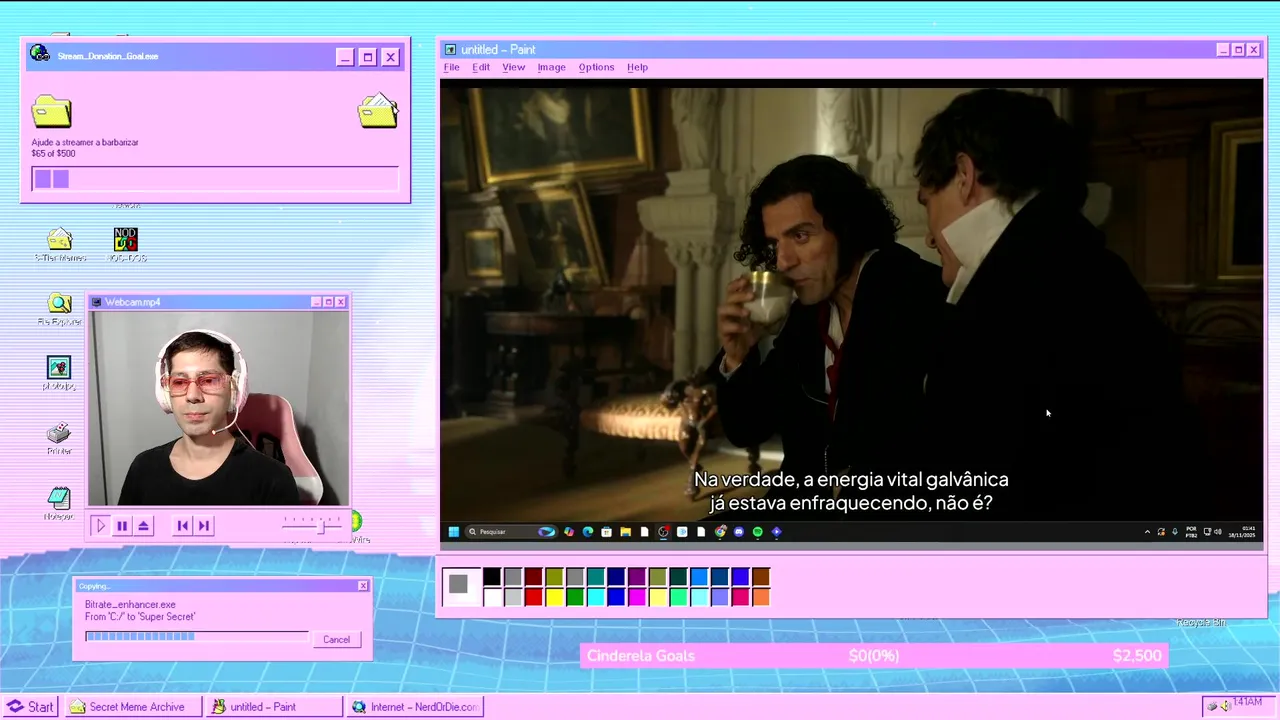Click 'Ajude a streamer a barbarizar' text
The width and height of the screenshot is (1280, 720).
[x=85, y=142]
